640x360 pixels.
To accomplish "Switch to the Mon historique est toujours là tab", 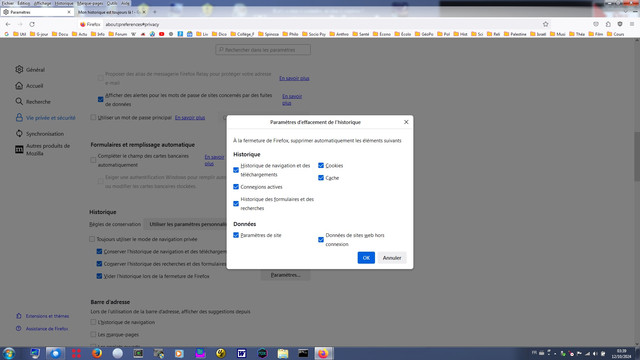I will click(111, 12).
